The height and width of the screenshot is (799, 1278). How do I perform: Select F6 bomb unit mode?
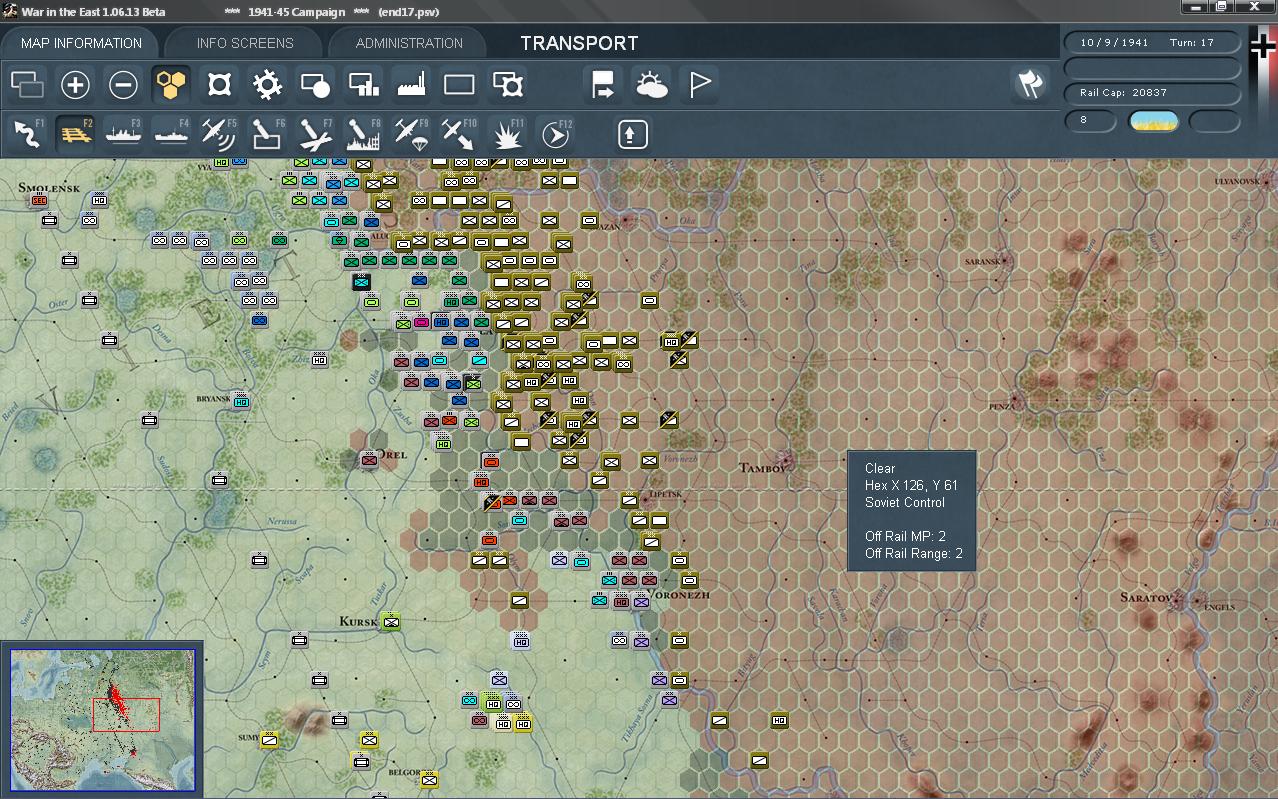click(x=267, y=133)
